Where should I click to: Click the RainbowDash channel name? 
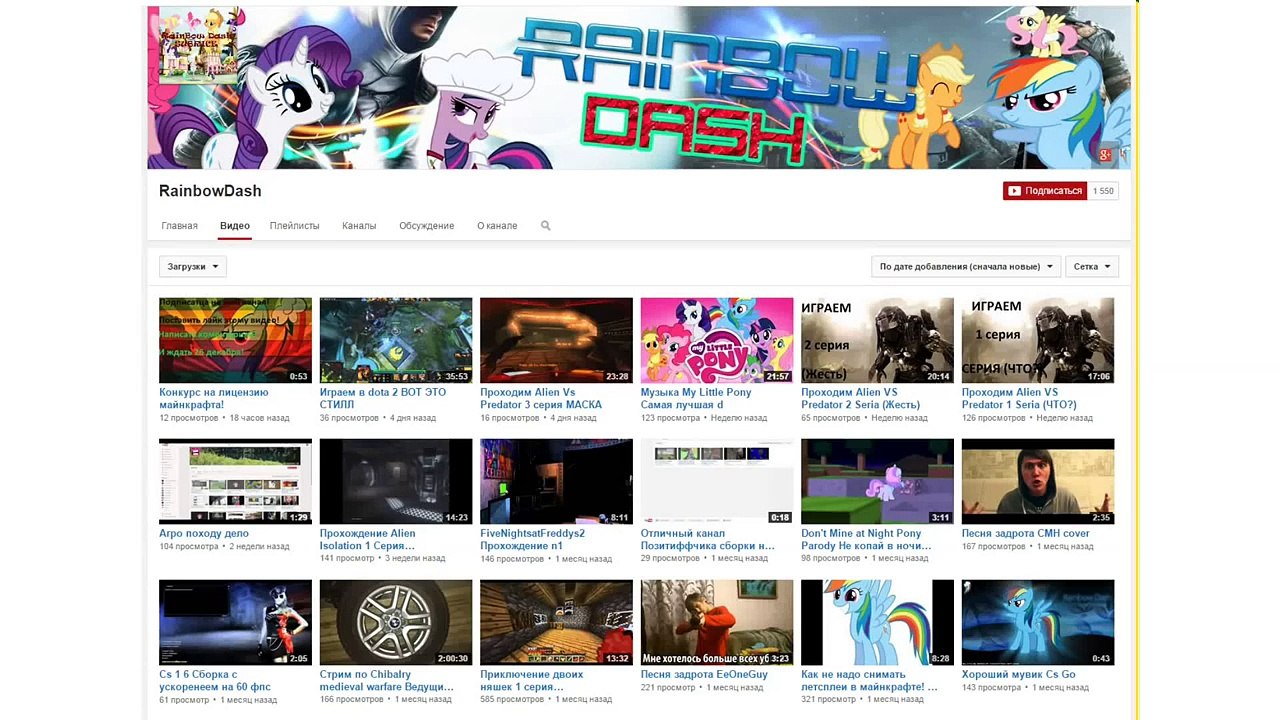click(210, 191)
